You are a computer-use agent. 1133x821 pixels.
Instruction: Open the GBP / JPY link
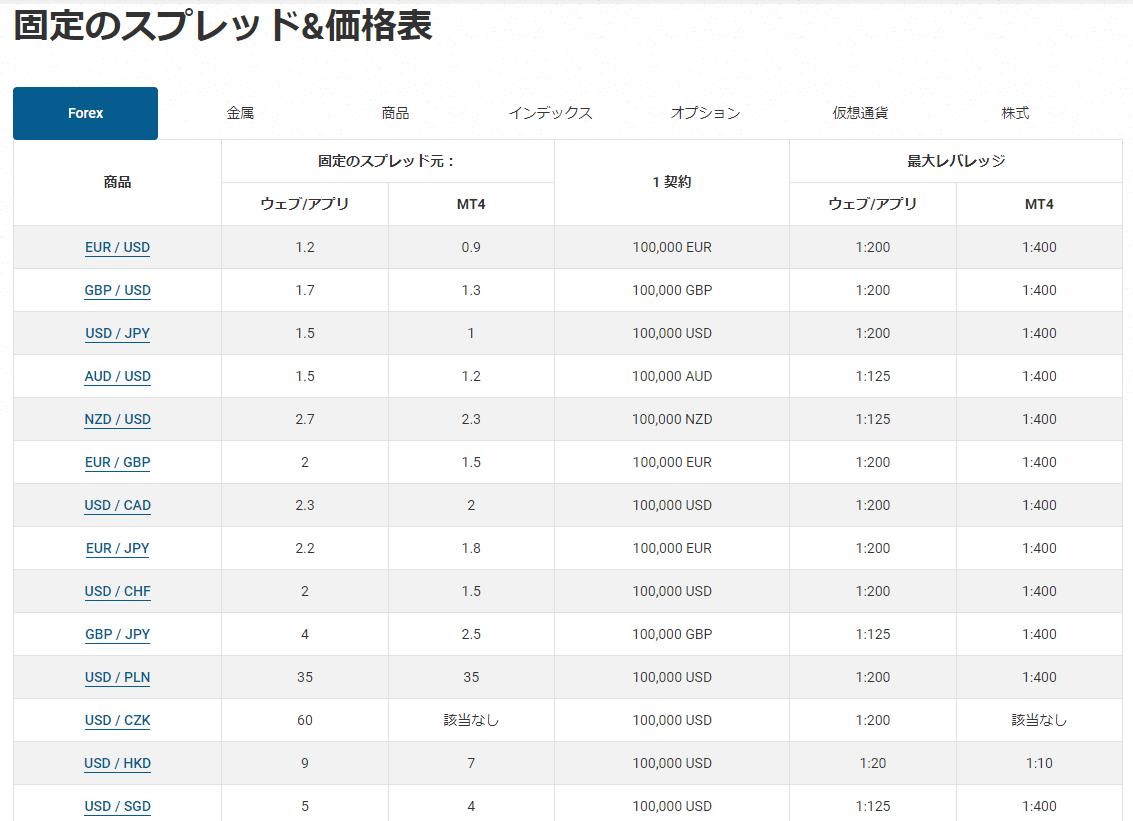pos(117,635)
